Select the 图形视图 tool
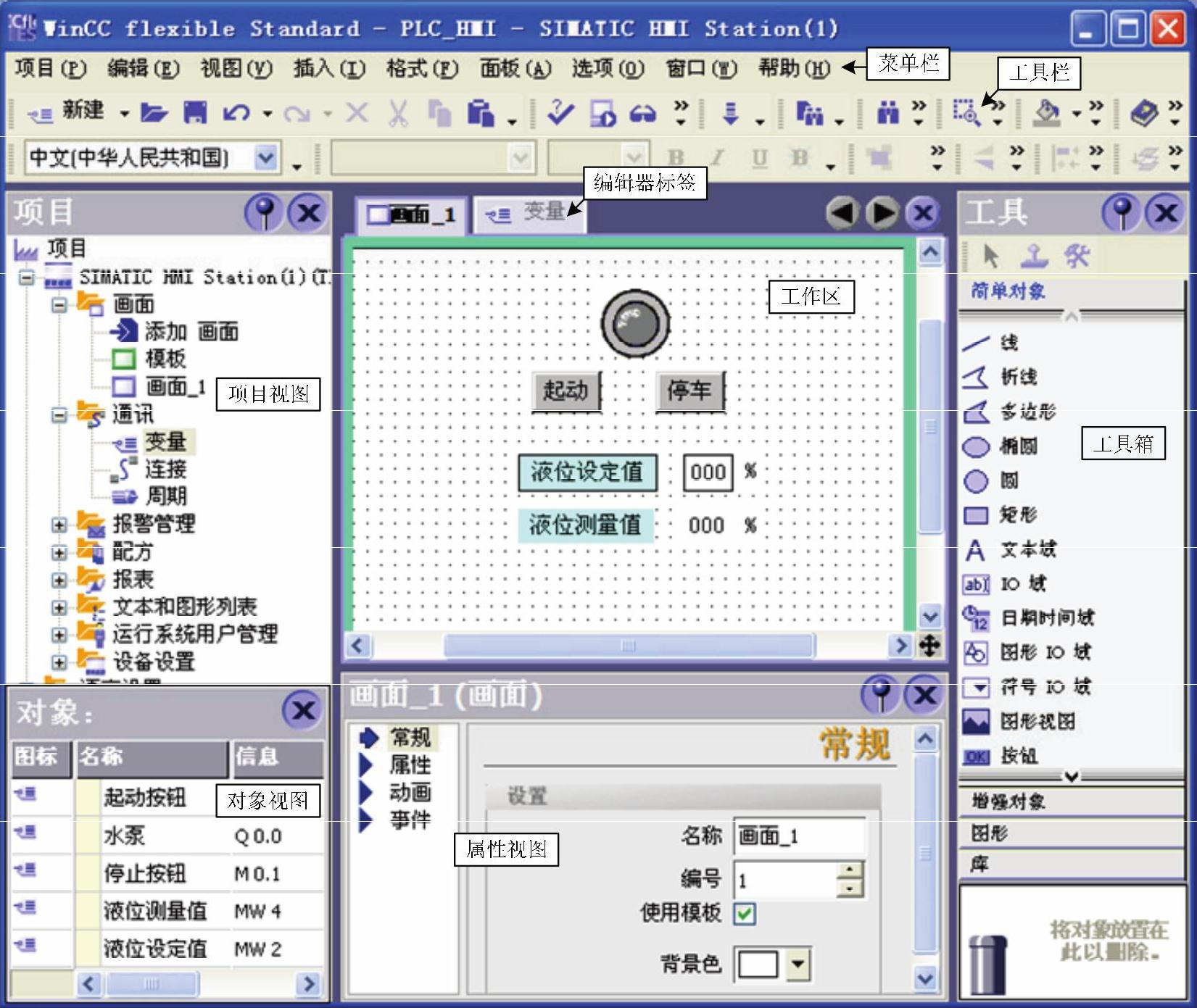Viewport: 1197px width, 1008px height. pos(1019,721)
